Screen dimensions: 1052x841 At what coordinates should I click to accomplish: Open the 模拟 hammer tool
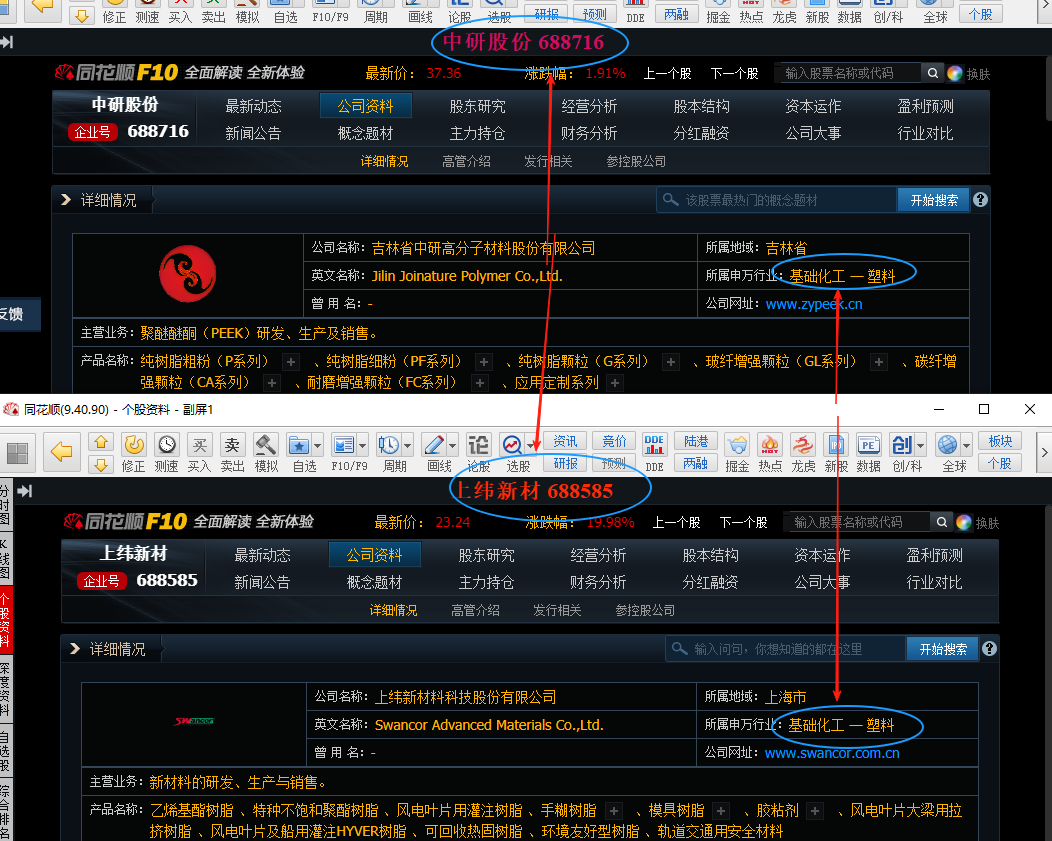click(266, 445)
